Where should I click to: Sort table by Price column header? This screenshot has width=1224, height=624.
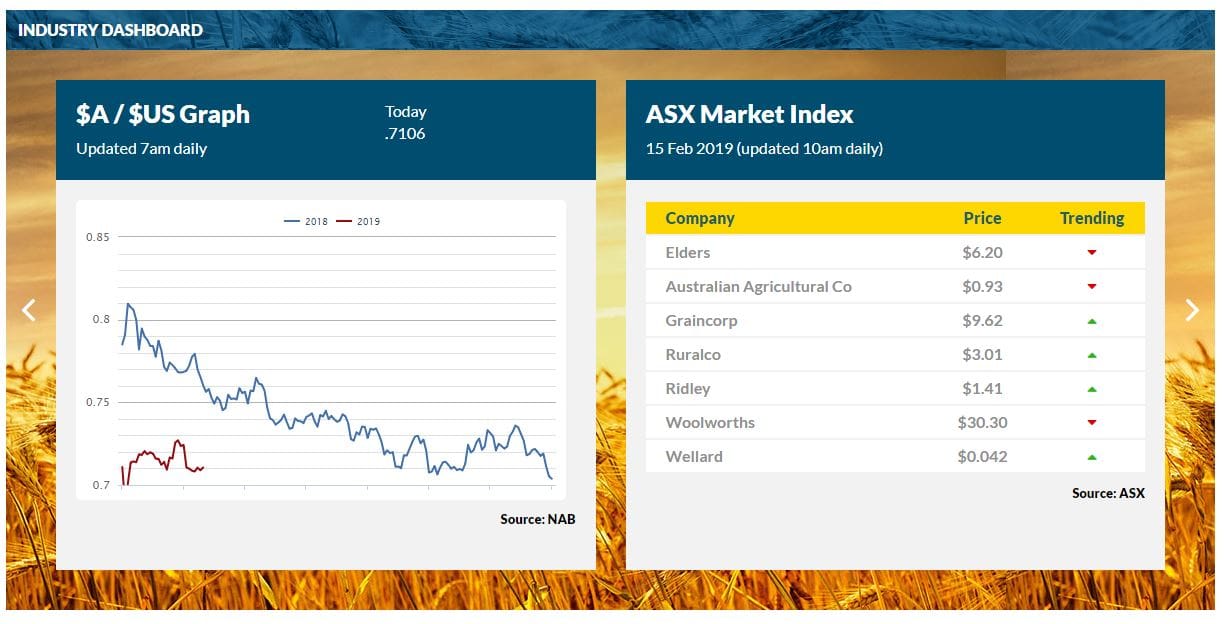(982, 218)
